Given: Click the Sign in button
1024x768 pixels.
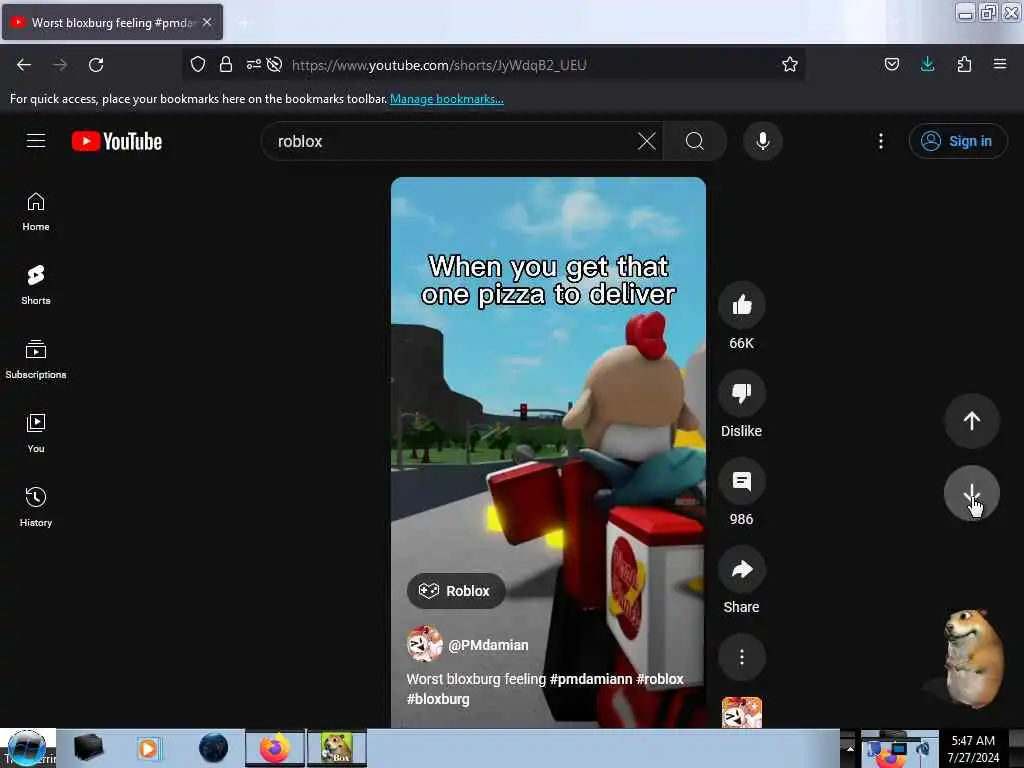Looking at the screenshot, I should (957, 141).
